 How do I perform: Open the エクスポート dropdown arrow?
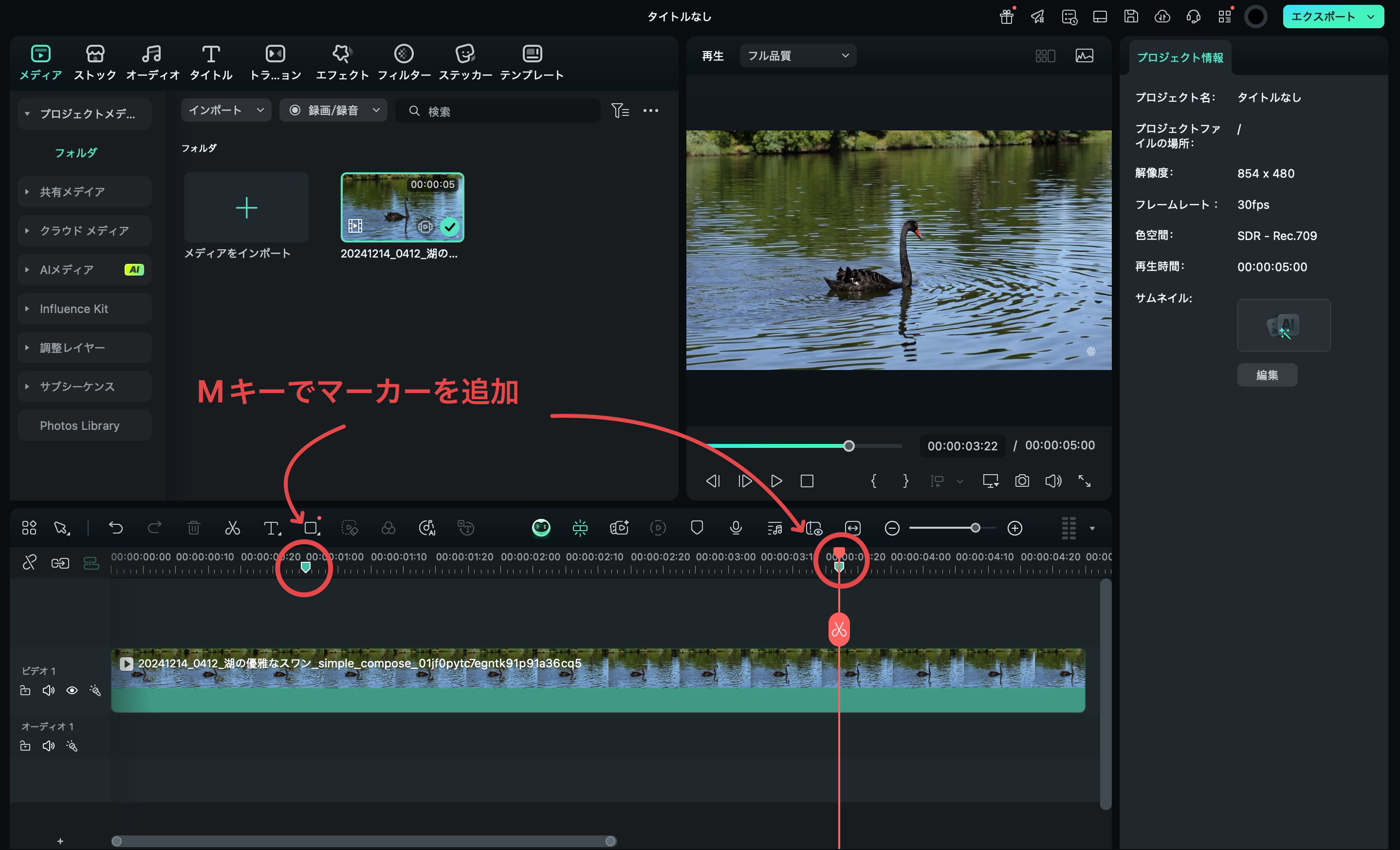(x=1371, y=17)
